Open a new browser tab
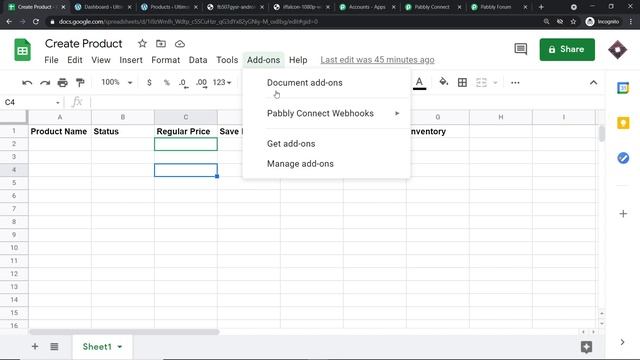Screen dimensions: 640x360 pos(541,7)
